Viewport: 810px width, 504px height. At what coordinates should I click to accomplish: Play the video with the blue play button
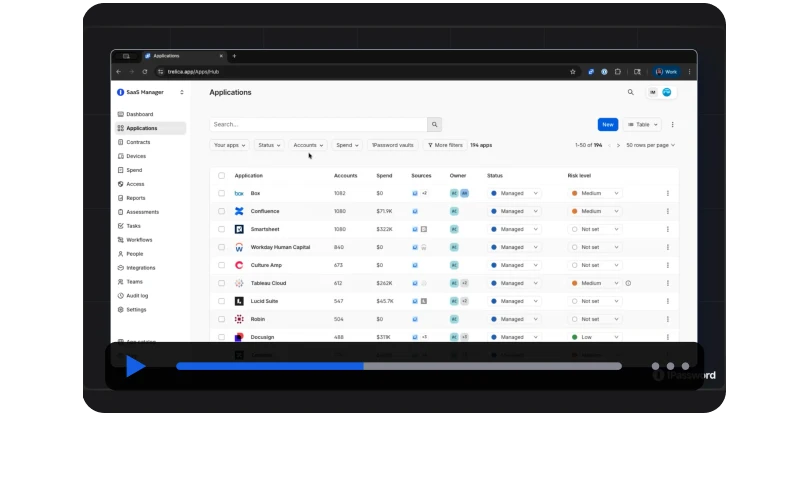[x=135, y=366]
